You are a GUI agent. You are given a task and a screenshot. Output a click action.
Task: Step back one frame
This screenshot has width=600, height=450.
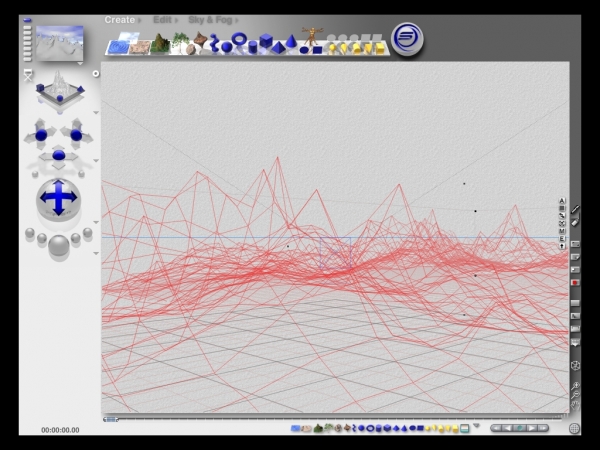click(507, 428)
